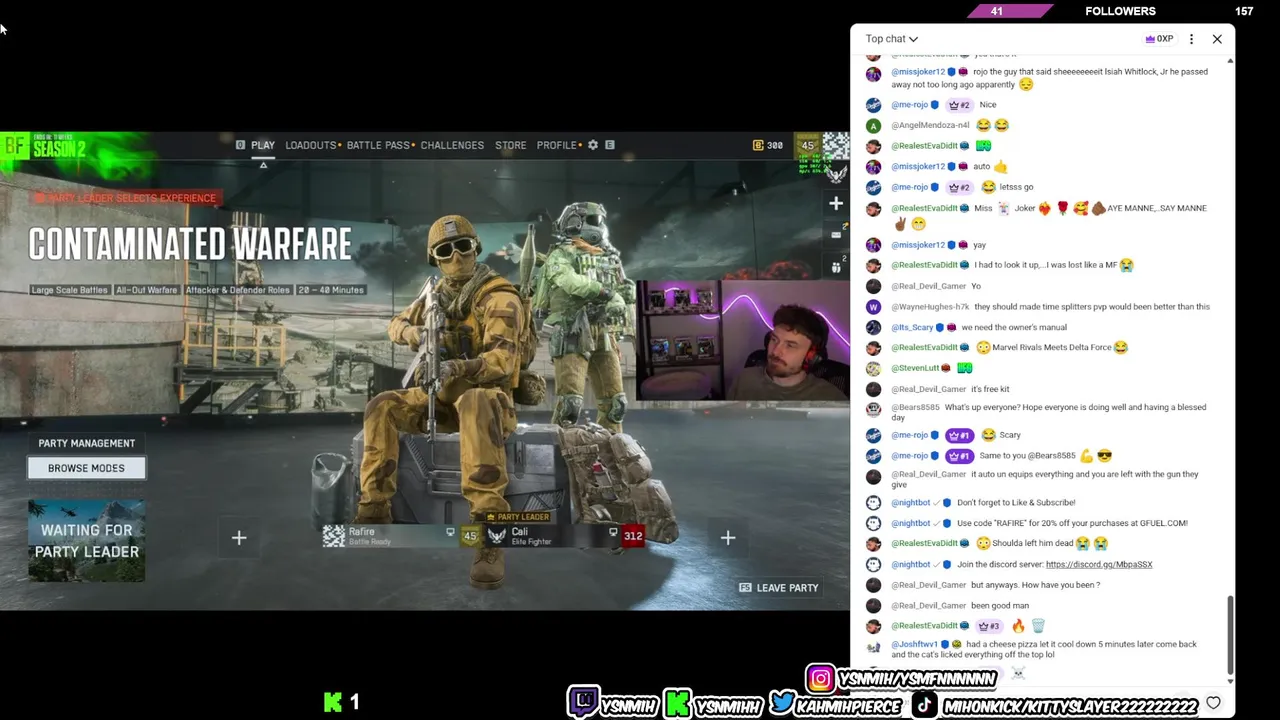Screen dimensions: 1280x720
Task: Click Cali's 312 level badge
Action: tap(633, 536)
